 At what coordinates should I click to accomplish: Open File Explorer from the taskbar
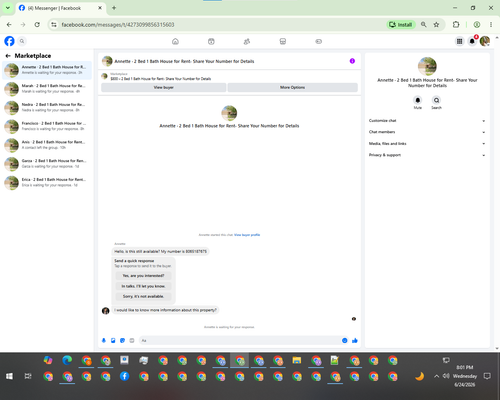pos(297,360)
